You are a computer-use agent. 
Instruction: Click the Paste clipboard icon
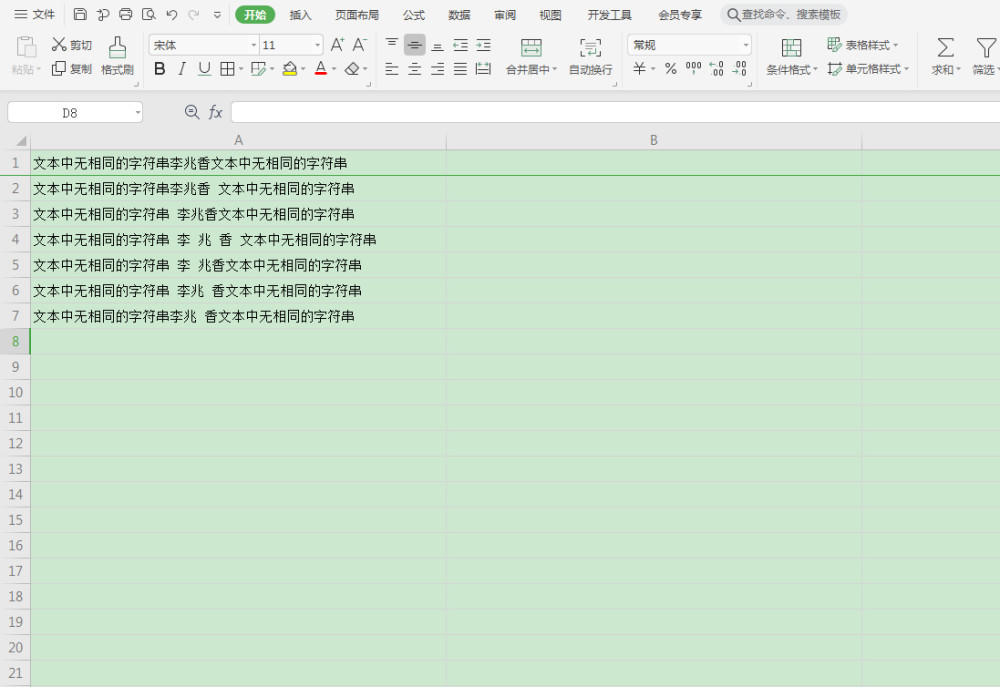click(x=26, y=48)
